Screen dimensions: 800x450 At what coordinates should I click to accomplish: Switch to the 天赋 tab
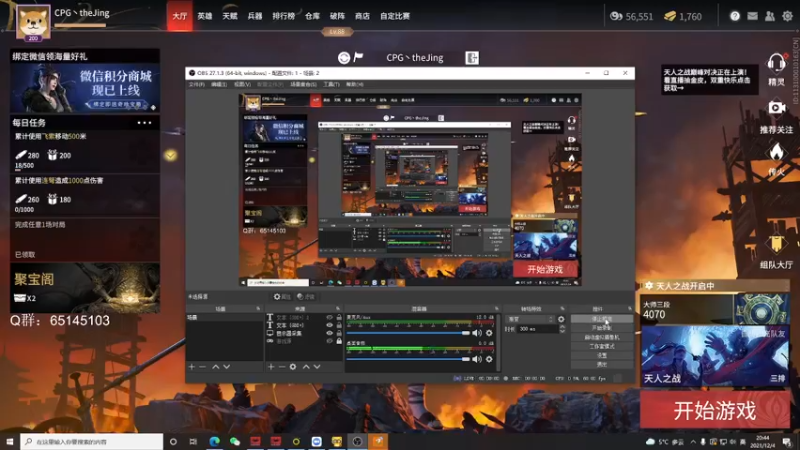pos(230,16)
